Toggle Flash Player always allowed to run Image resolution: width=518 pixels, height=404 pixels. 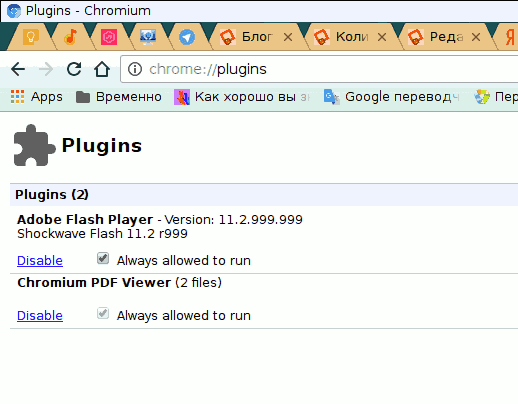[103, 258]
